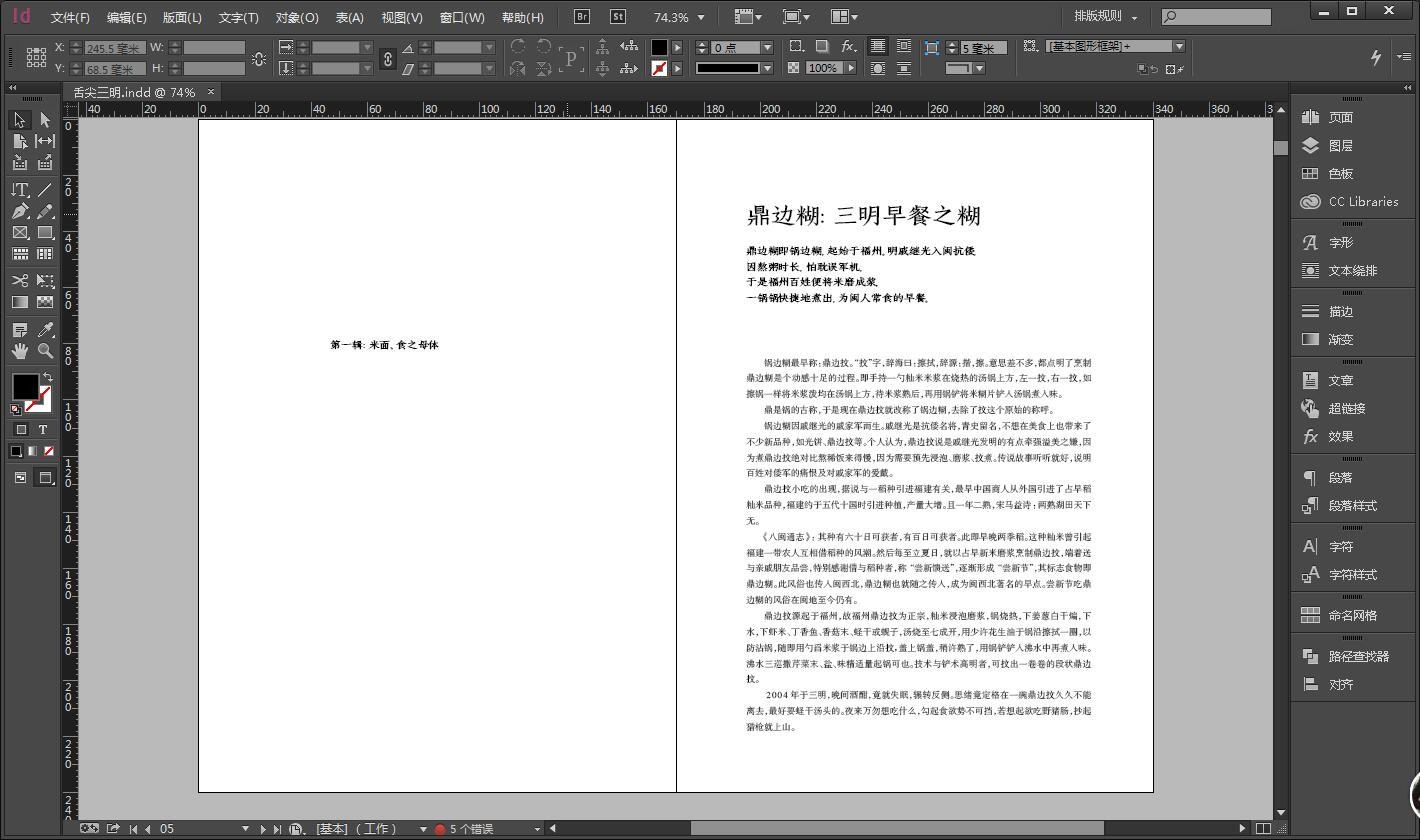Toggle Preview screen mode button
1420x840 pixels.
coord(45,478)
